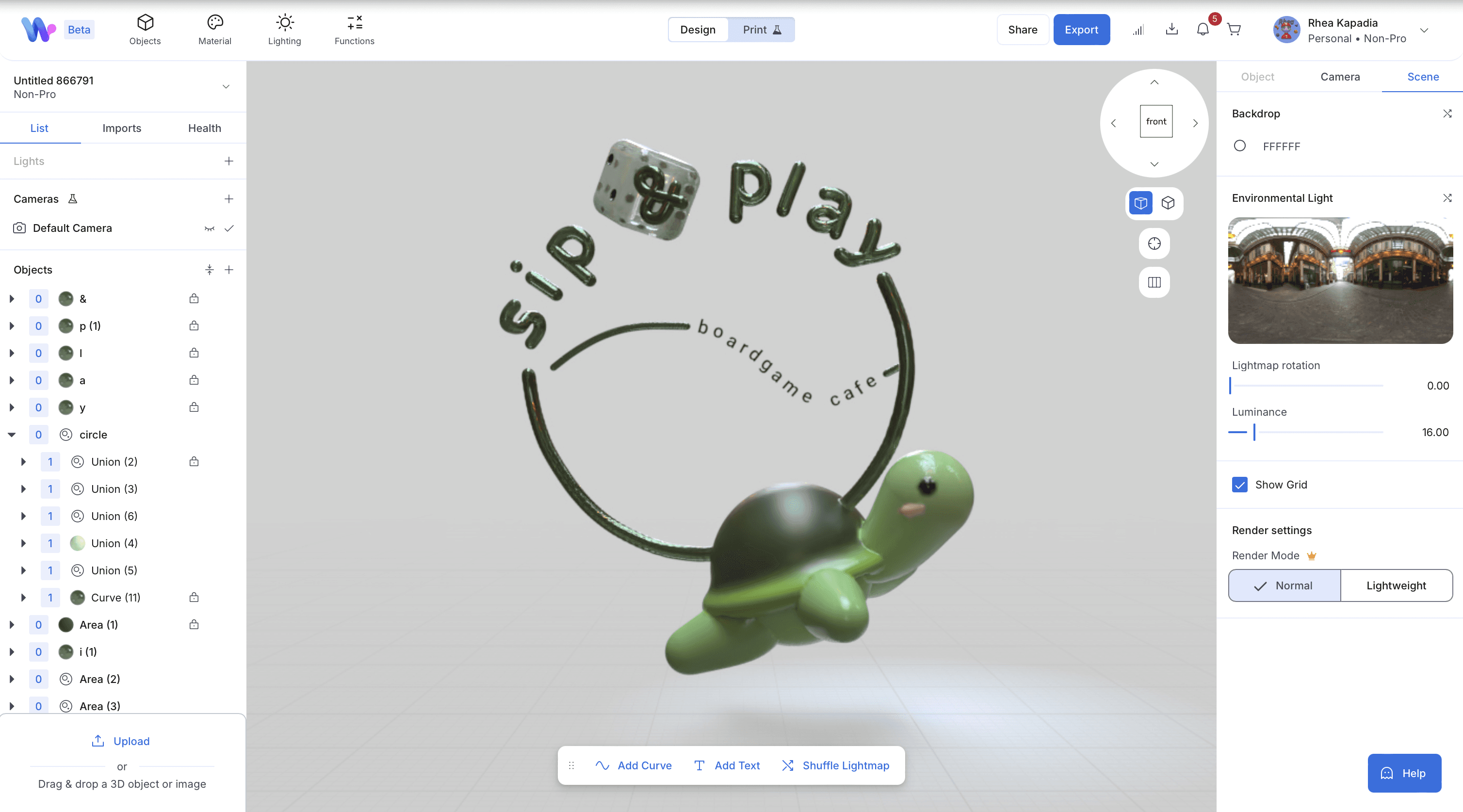Click the Export button
1463x812 pixels.
(x=1081, y=29)
